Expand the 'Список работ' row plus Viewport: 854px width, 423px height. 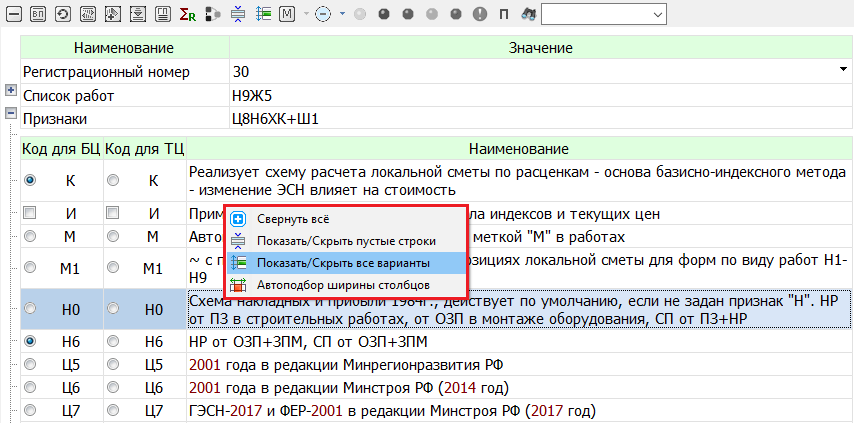click(x=10, y=89)
